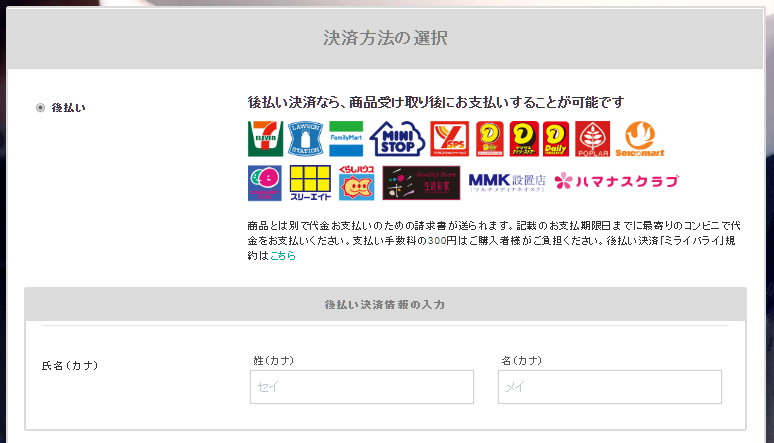Screen dimensions: 774x443
Task: Click the くらしハウス sun logo
Action: (356, 183)
